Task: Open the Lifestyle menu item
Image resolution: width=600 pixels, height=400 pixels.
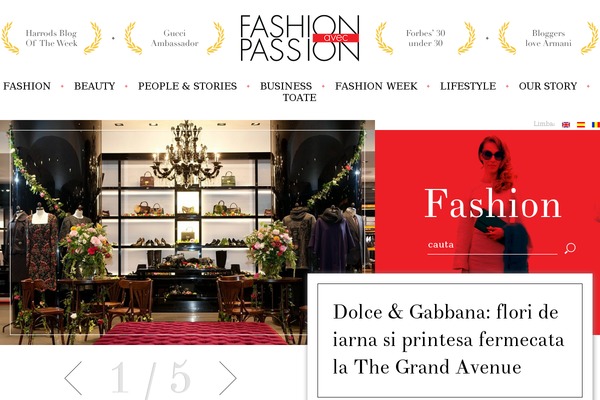Action: pyautogui.click(x=468, y=86)
